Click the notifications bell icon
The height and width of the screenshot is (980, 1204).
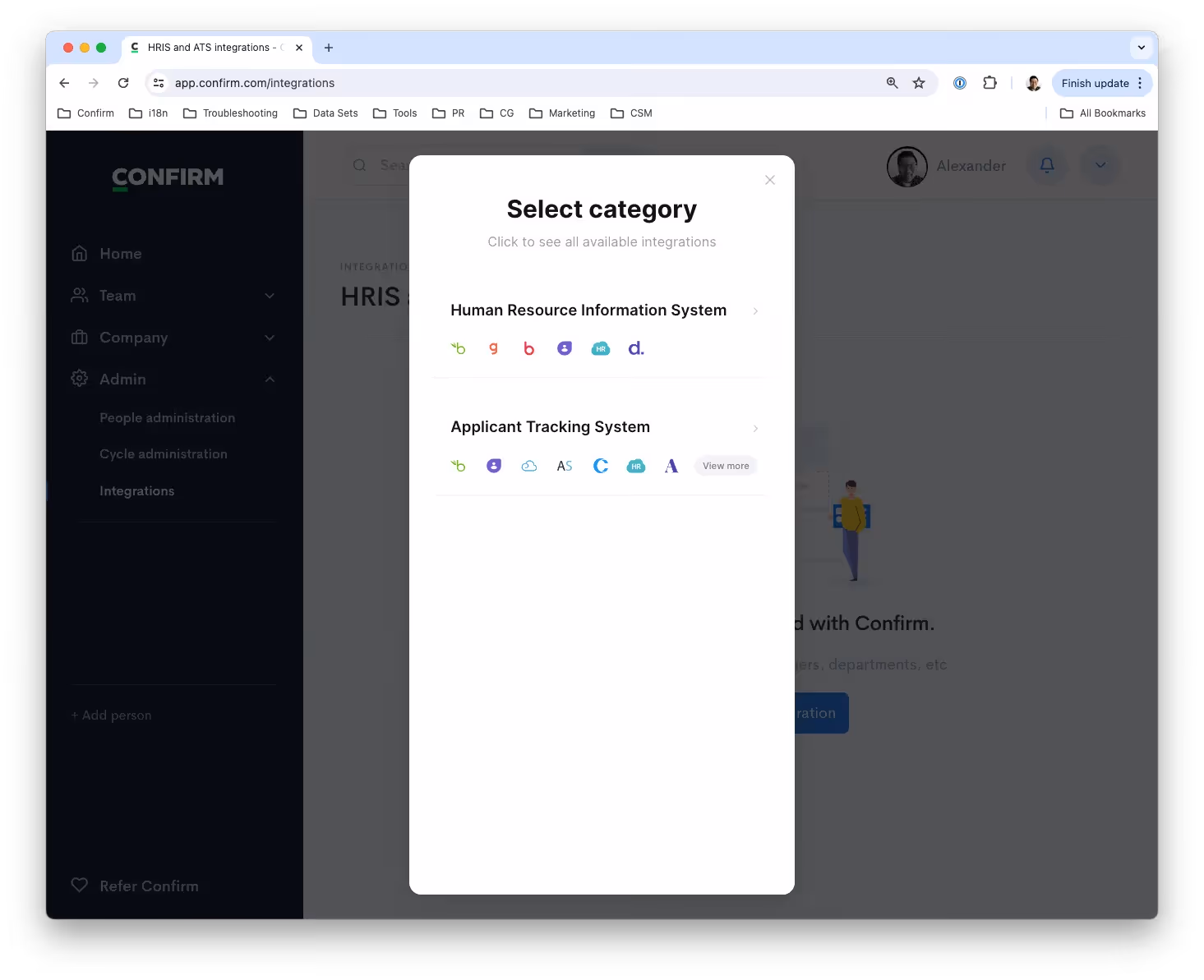click(1047, 165)
